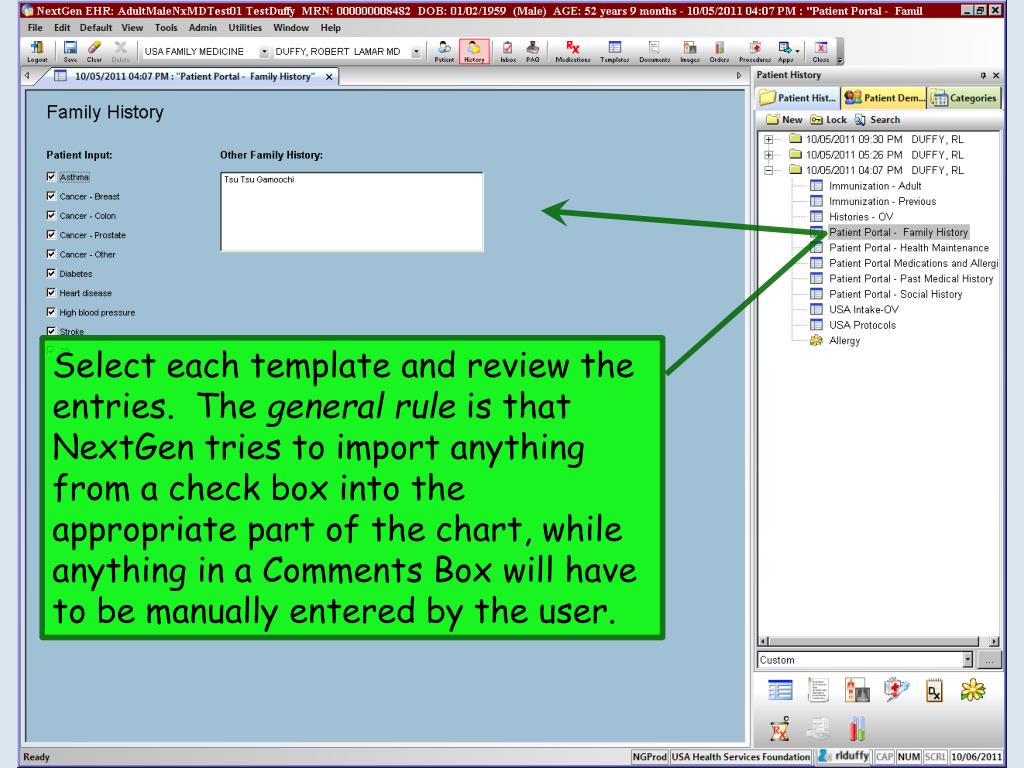The width and height of the screenshot is (1024, 768).
Task: Click the toolbar overflow options arrow
Action: pyautogui.click(x=840, y=60)
